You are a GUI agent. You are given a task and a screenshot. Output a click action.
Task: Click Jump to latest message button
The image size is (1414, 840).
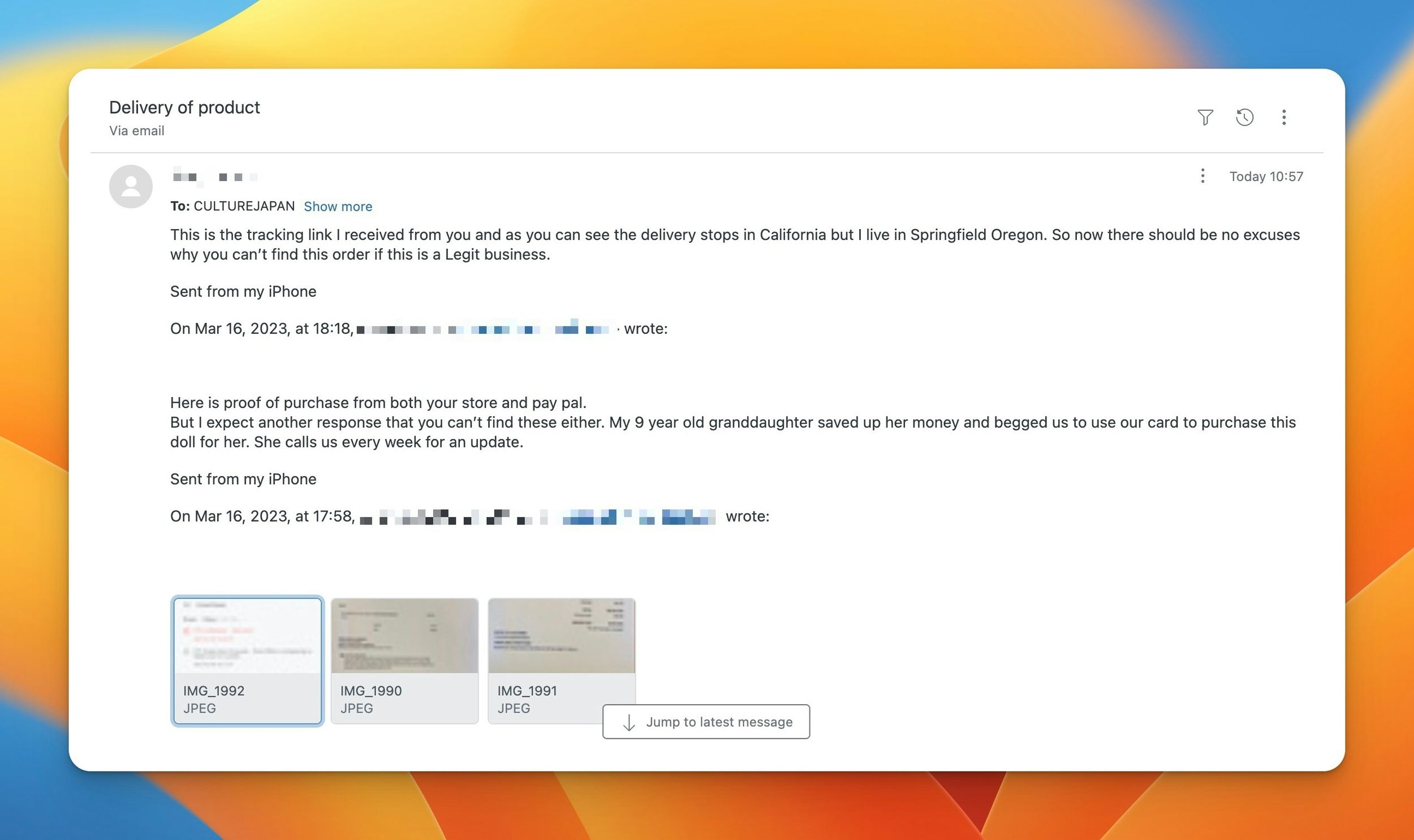[x=705, y=722]
